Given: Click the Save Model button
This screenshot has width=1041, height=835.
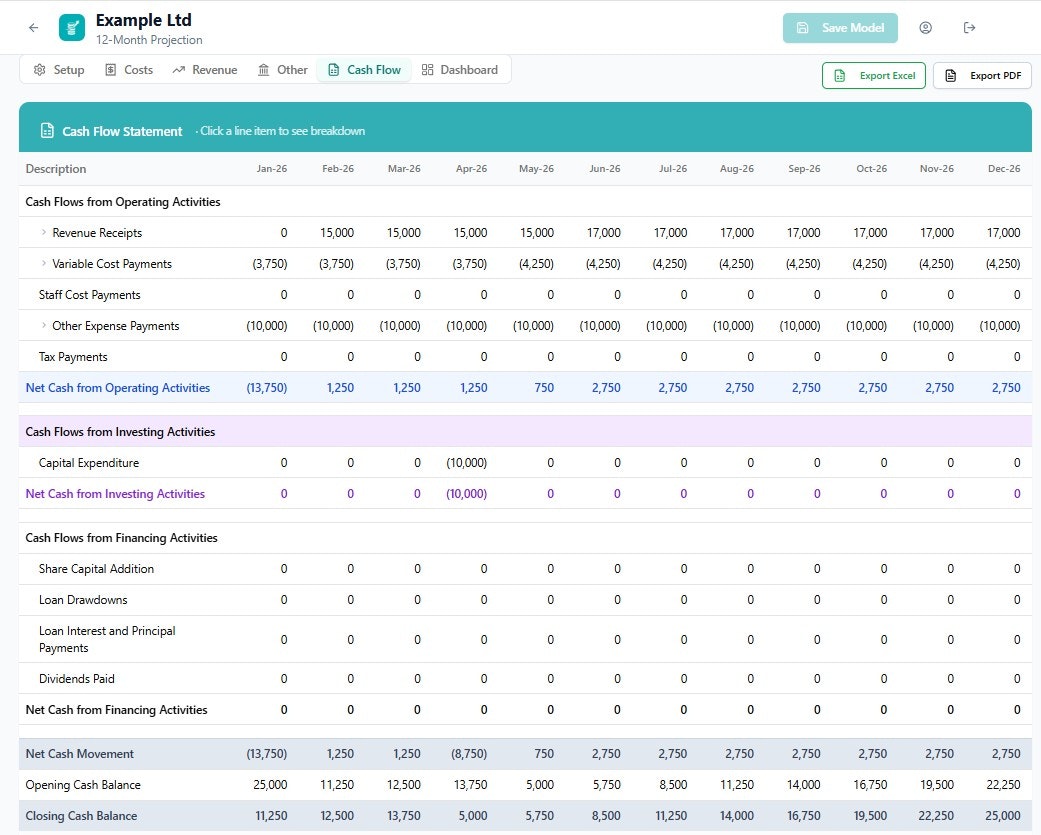Looking at the screenshot, I should tap(840, 28).
